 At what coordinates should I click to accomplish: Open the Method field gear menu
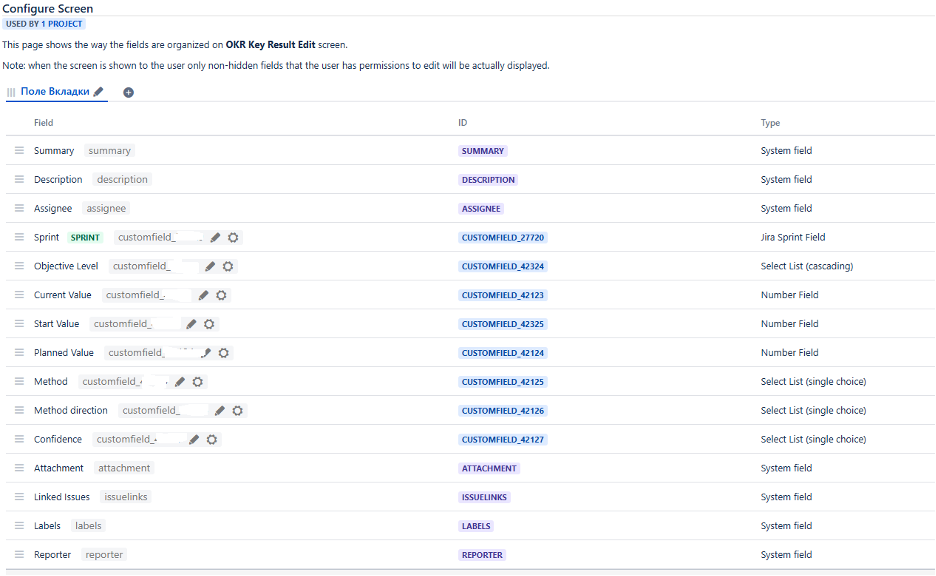pos(197,381)
